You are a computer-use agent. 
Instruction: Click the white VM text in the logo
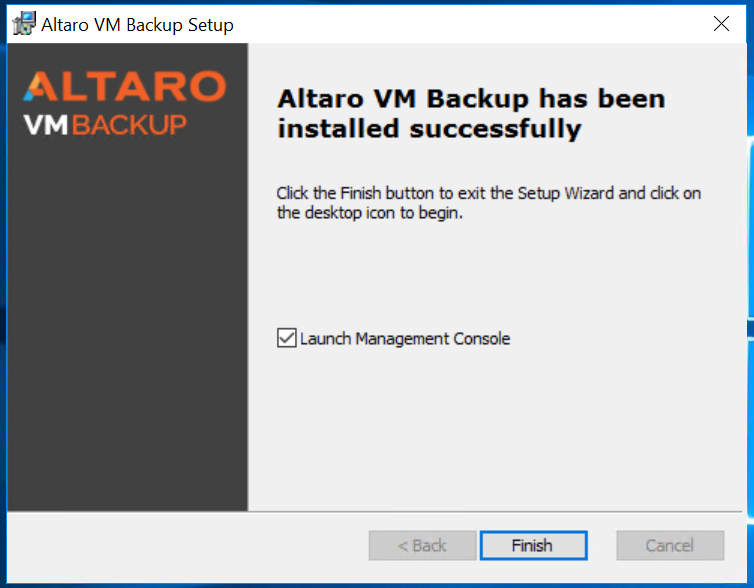click(x=46, y=125)
